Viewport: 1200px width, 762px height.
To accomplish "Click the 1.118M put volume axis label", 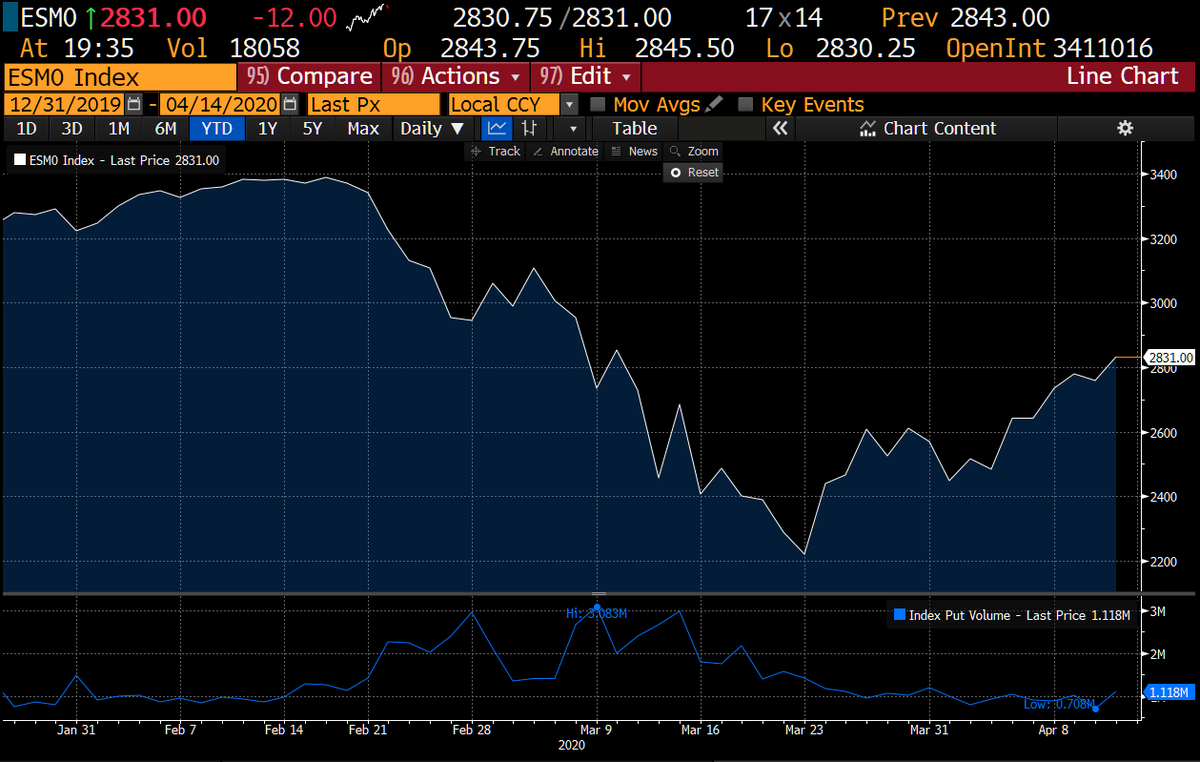I will click(x=1167, y=692).
